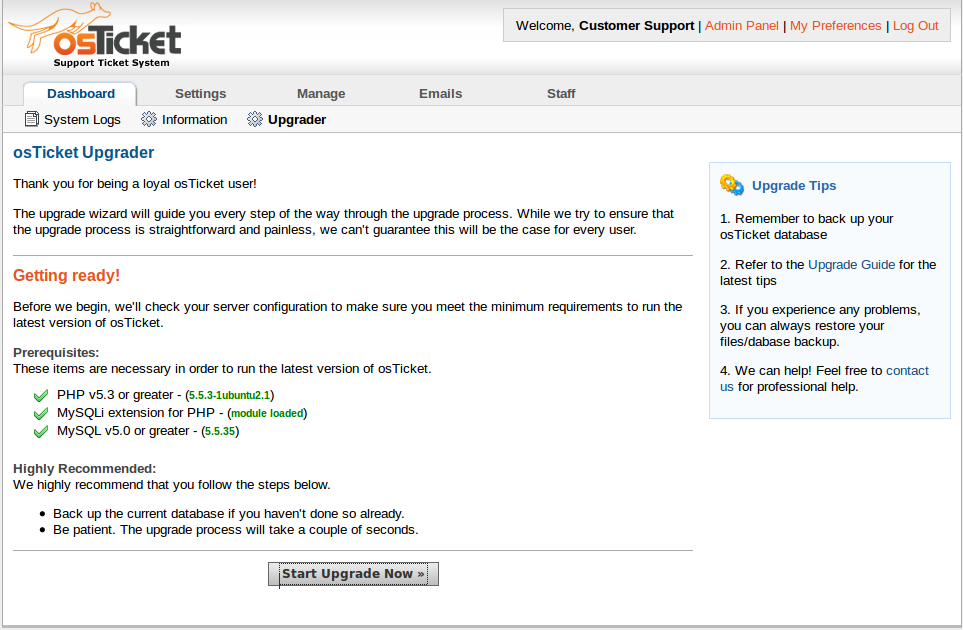
Task: Select the Upgrader submenu item
Action: [297, 120]
